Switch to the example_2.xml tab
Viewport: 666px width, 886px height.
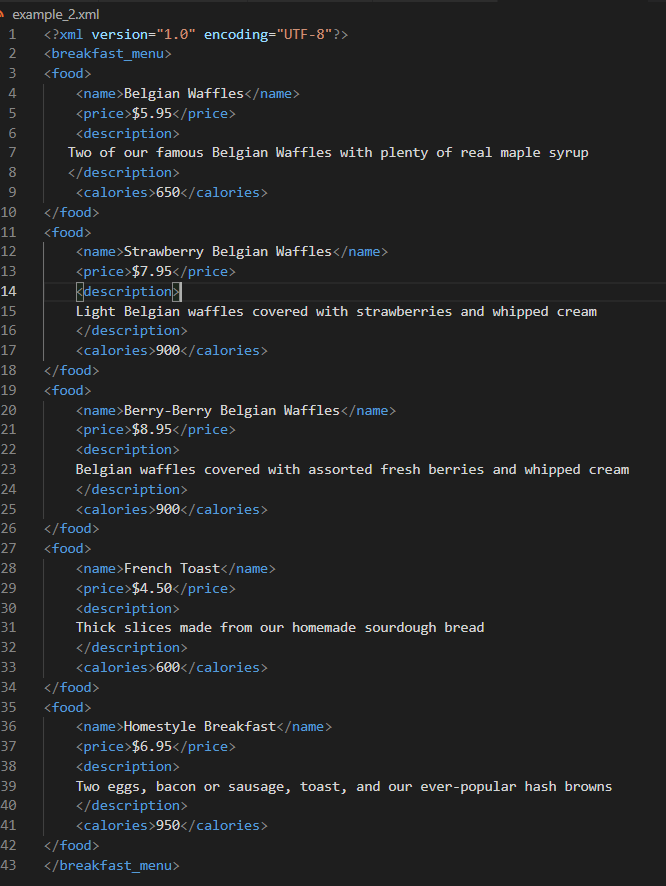coord(55,15)
